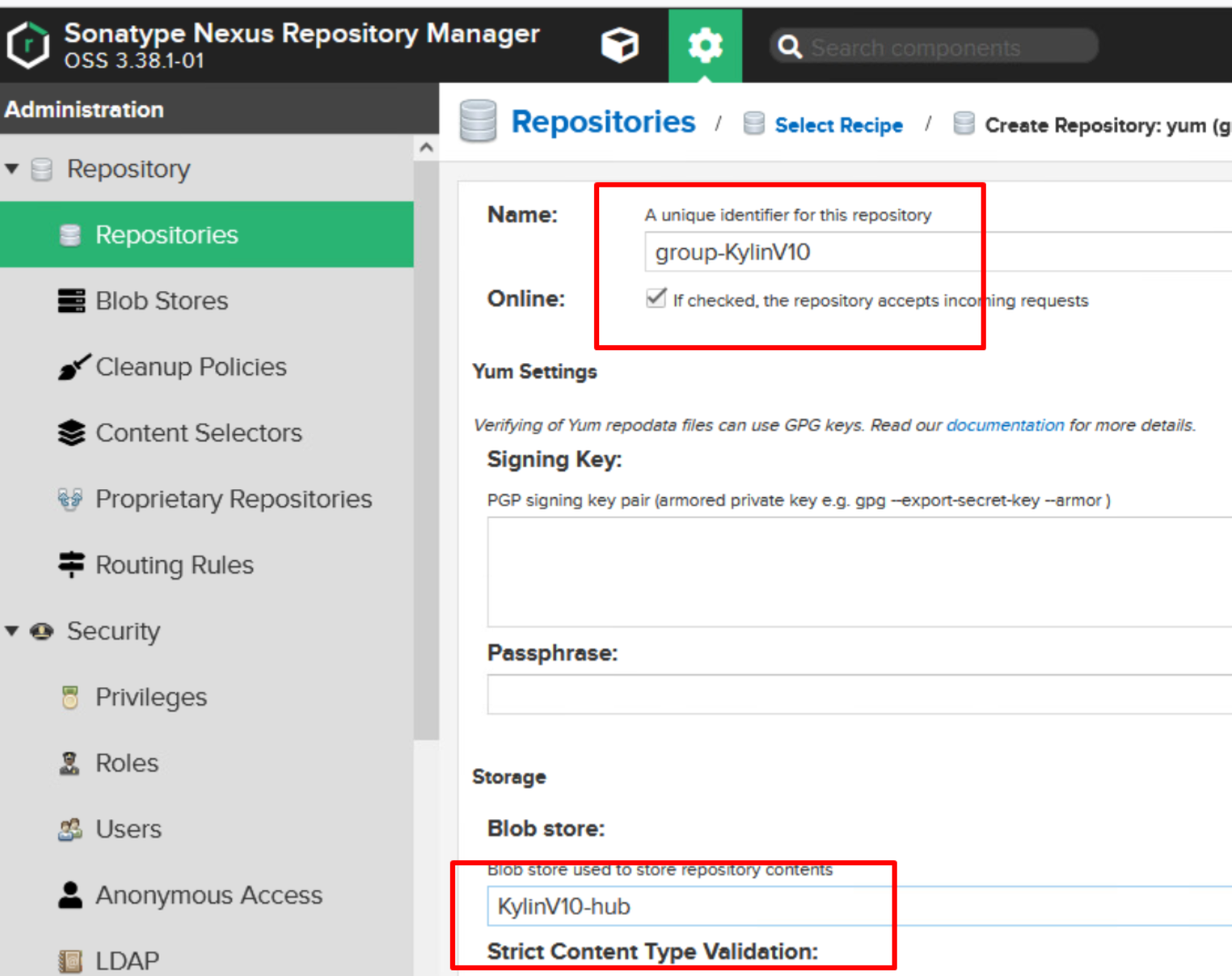Click the Proprietary Repositories icon
1232x976 pixels.
point(70,499)
